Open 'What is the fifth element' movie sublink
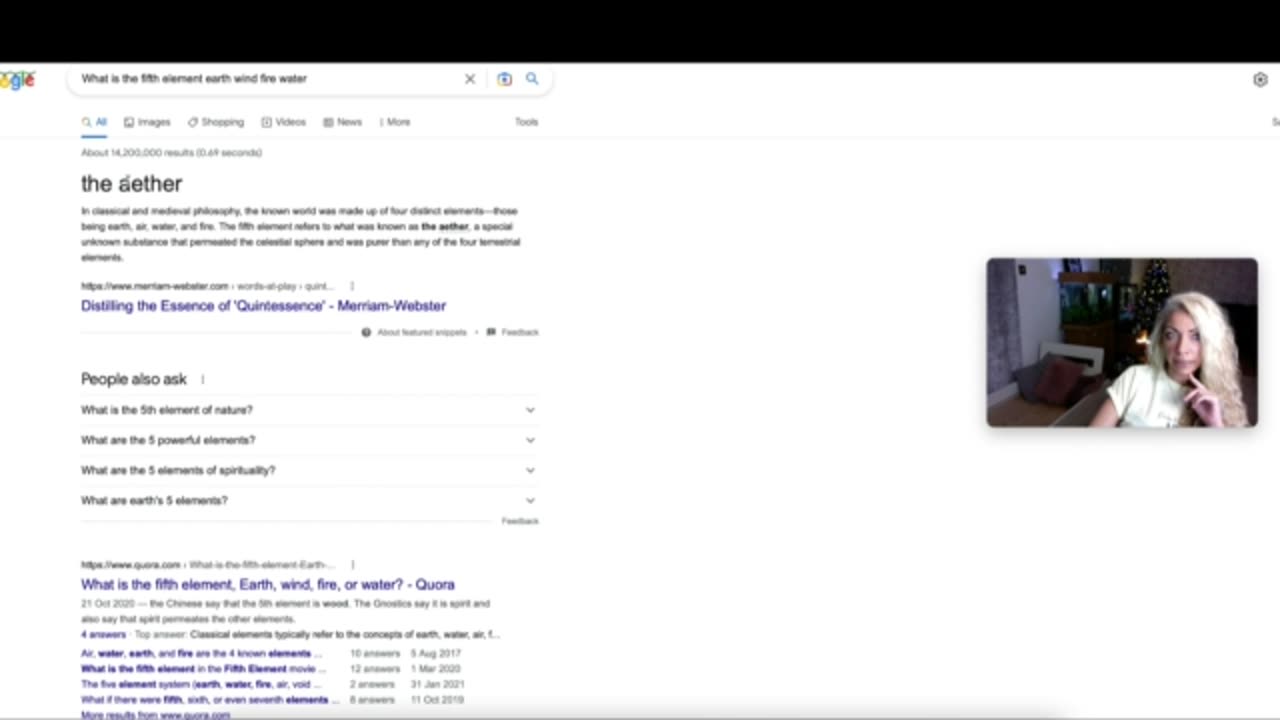 (204, 668)
